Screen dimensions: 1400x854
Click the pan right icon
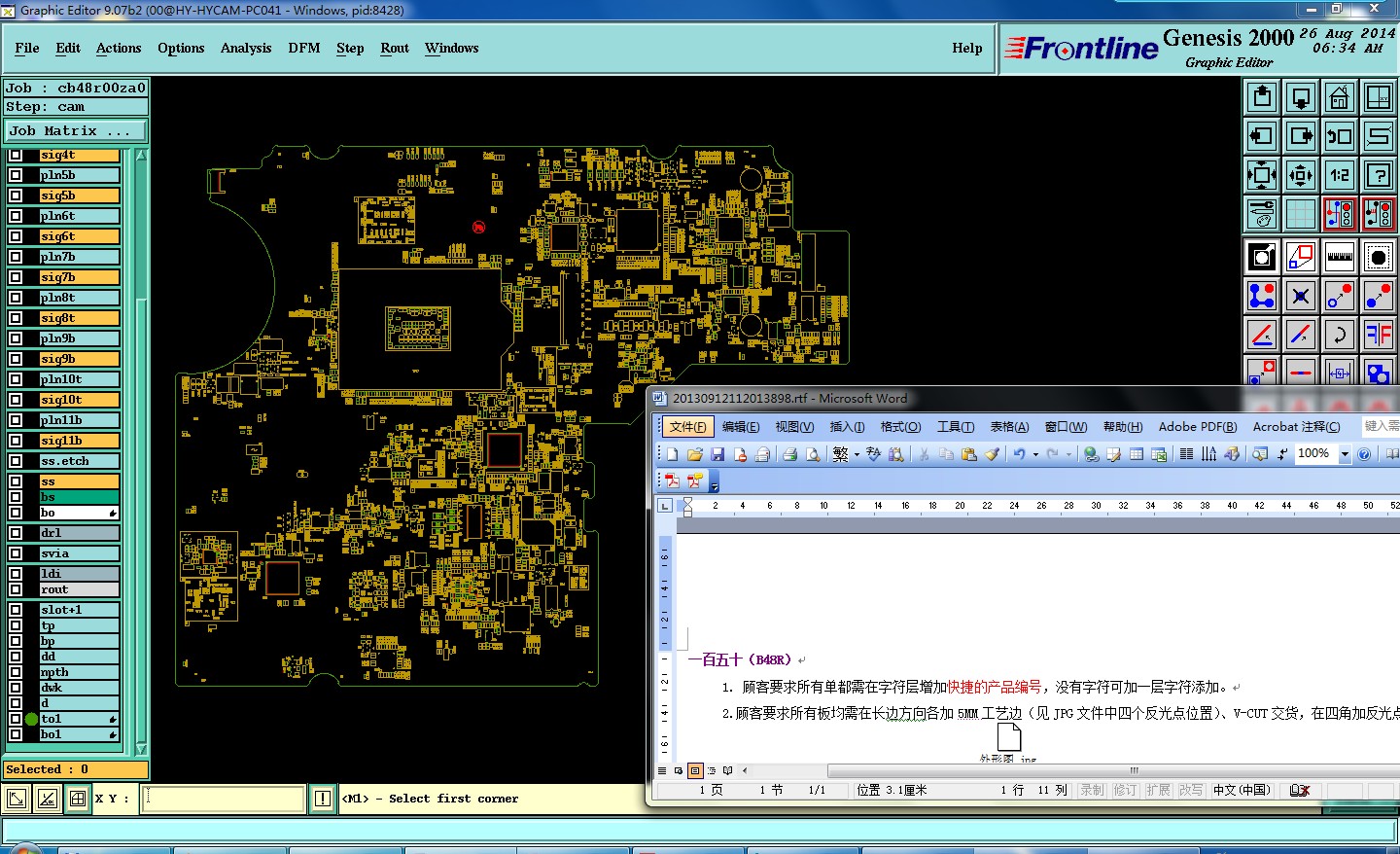pyautogui.click(x=1301, y=136)
